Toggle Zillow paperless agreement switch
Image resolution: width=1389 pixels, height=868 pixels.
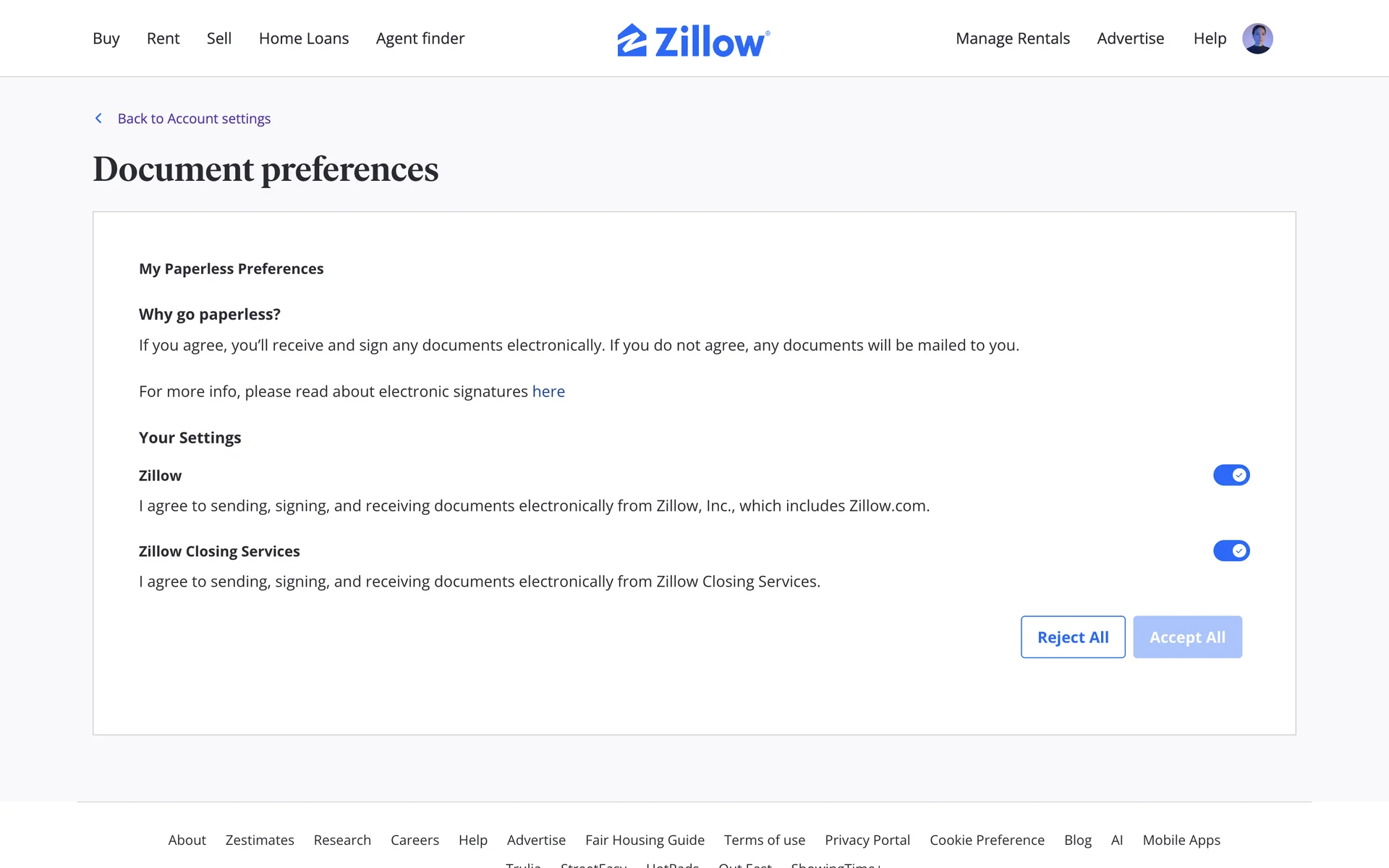tap(1231, 475)
